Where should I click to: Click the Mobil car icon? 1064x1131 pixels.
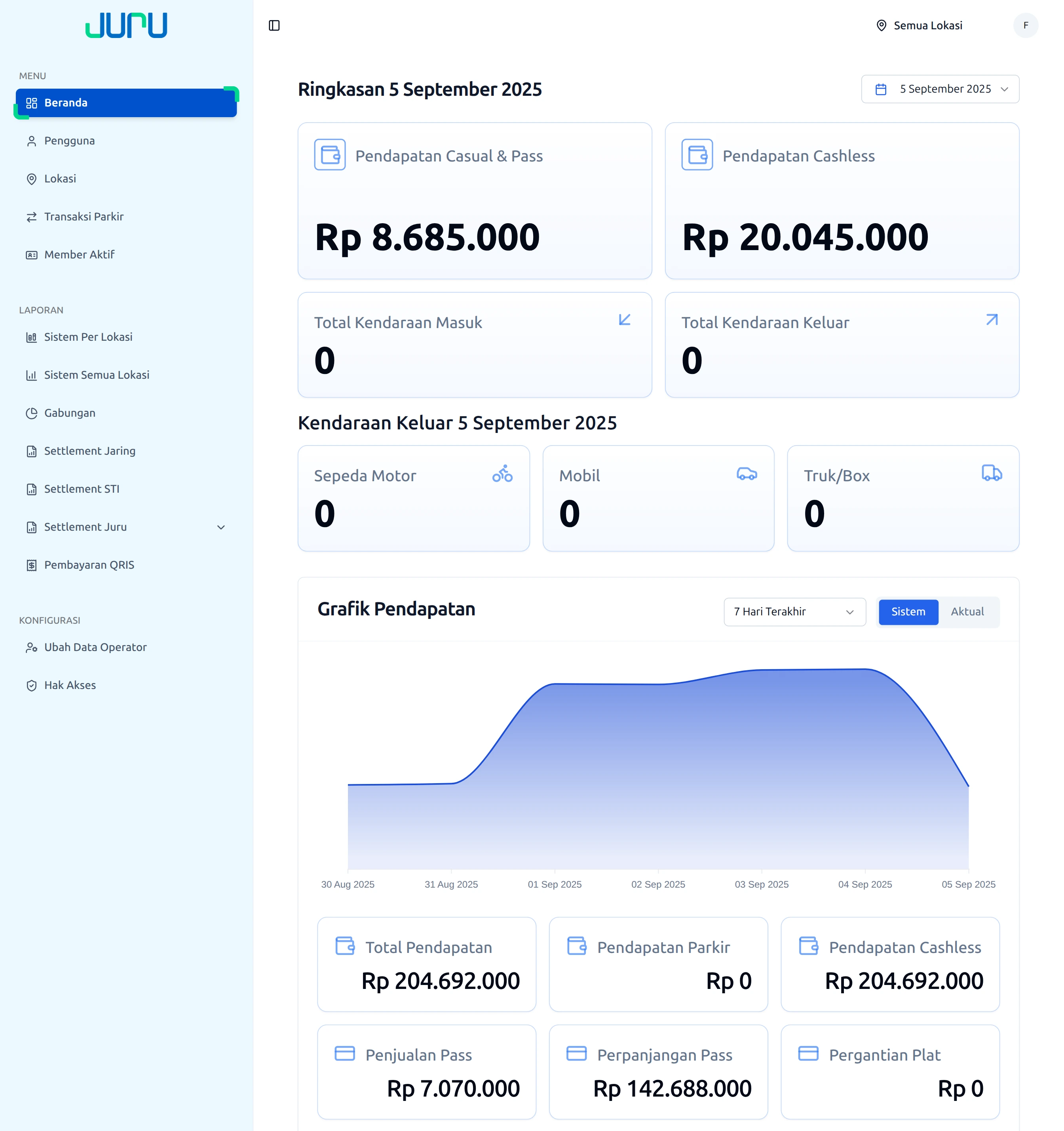click(747, 473)
